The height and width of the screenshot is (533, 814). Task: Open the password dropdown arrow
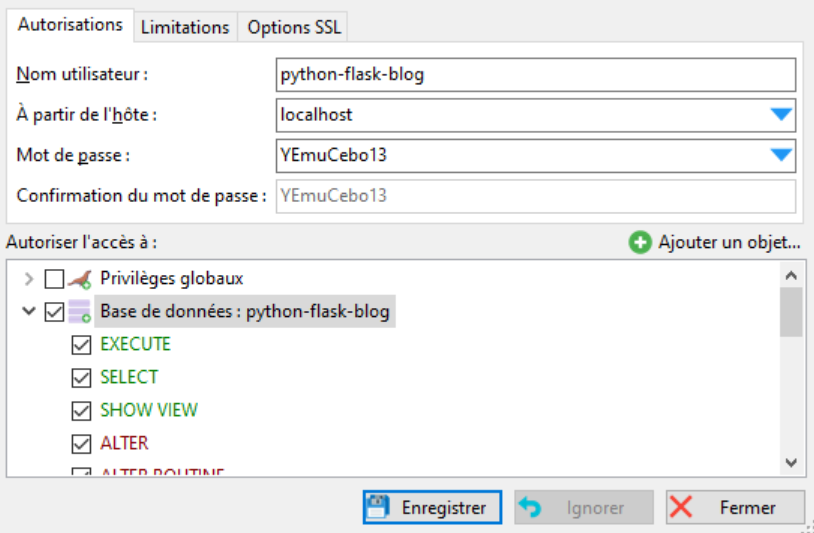click(781, 155)
